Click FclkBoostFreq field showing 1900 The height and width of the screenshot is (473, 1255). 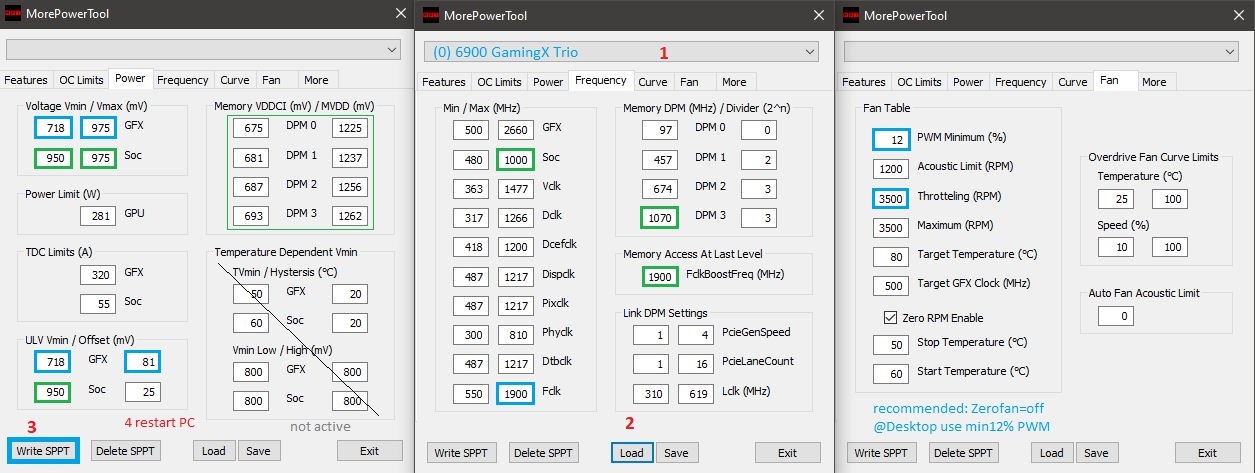(x=660, y=276)
